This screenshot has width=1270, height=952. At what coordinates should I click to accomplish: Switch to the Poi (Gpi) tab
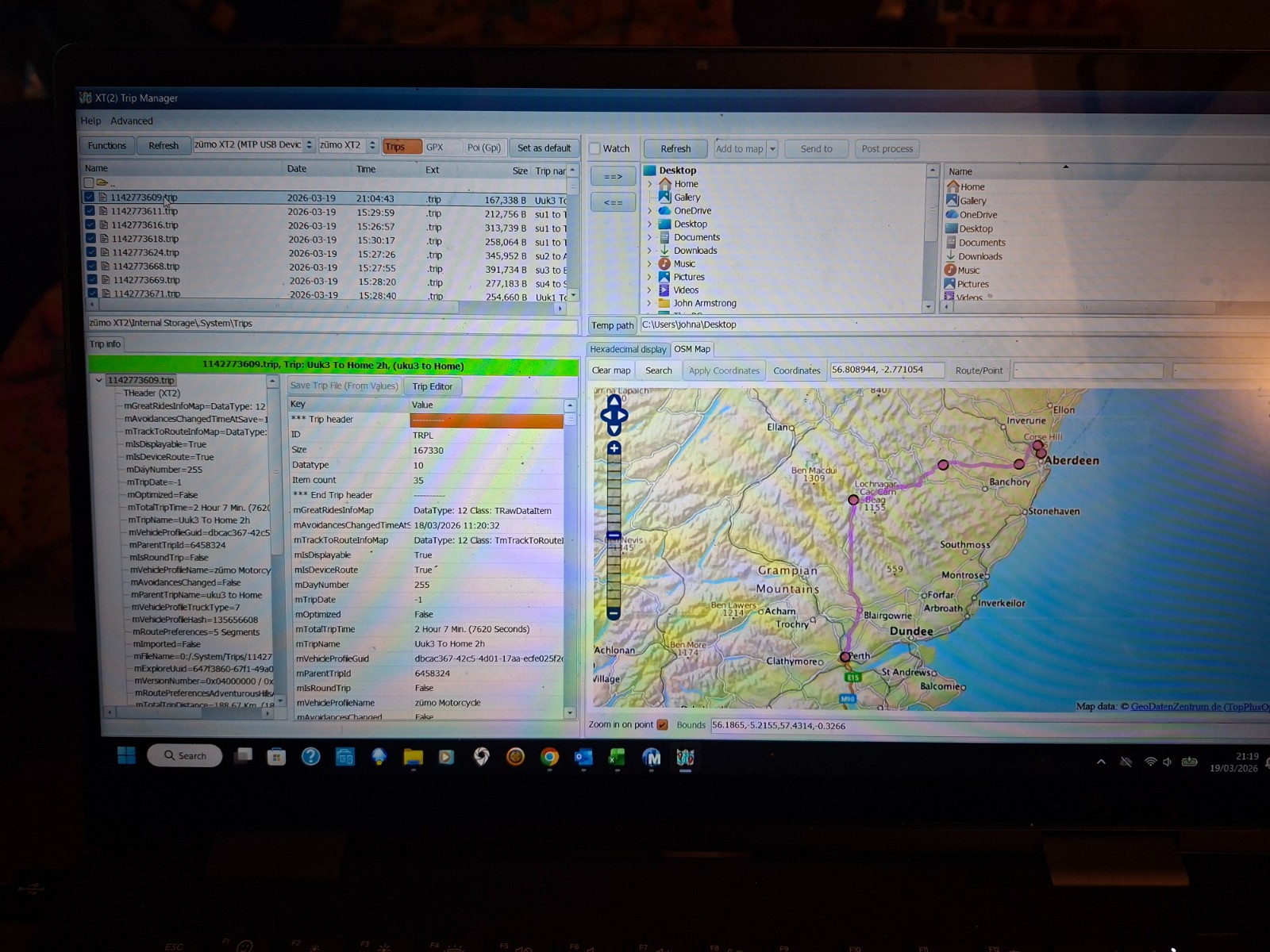tap(483, 148)
